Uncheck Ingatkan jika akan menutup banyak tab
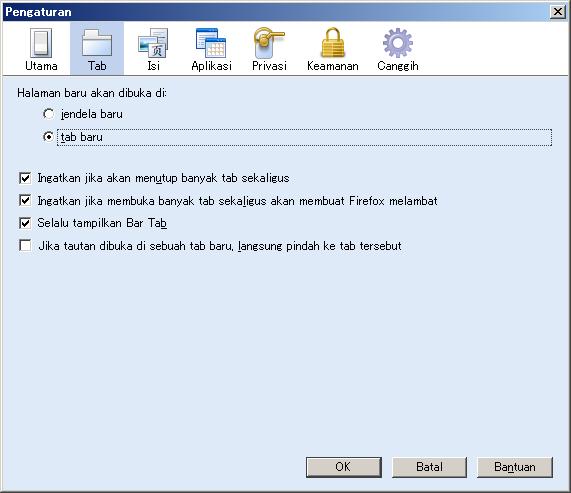 (25, 178)
